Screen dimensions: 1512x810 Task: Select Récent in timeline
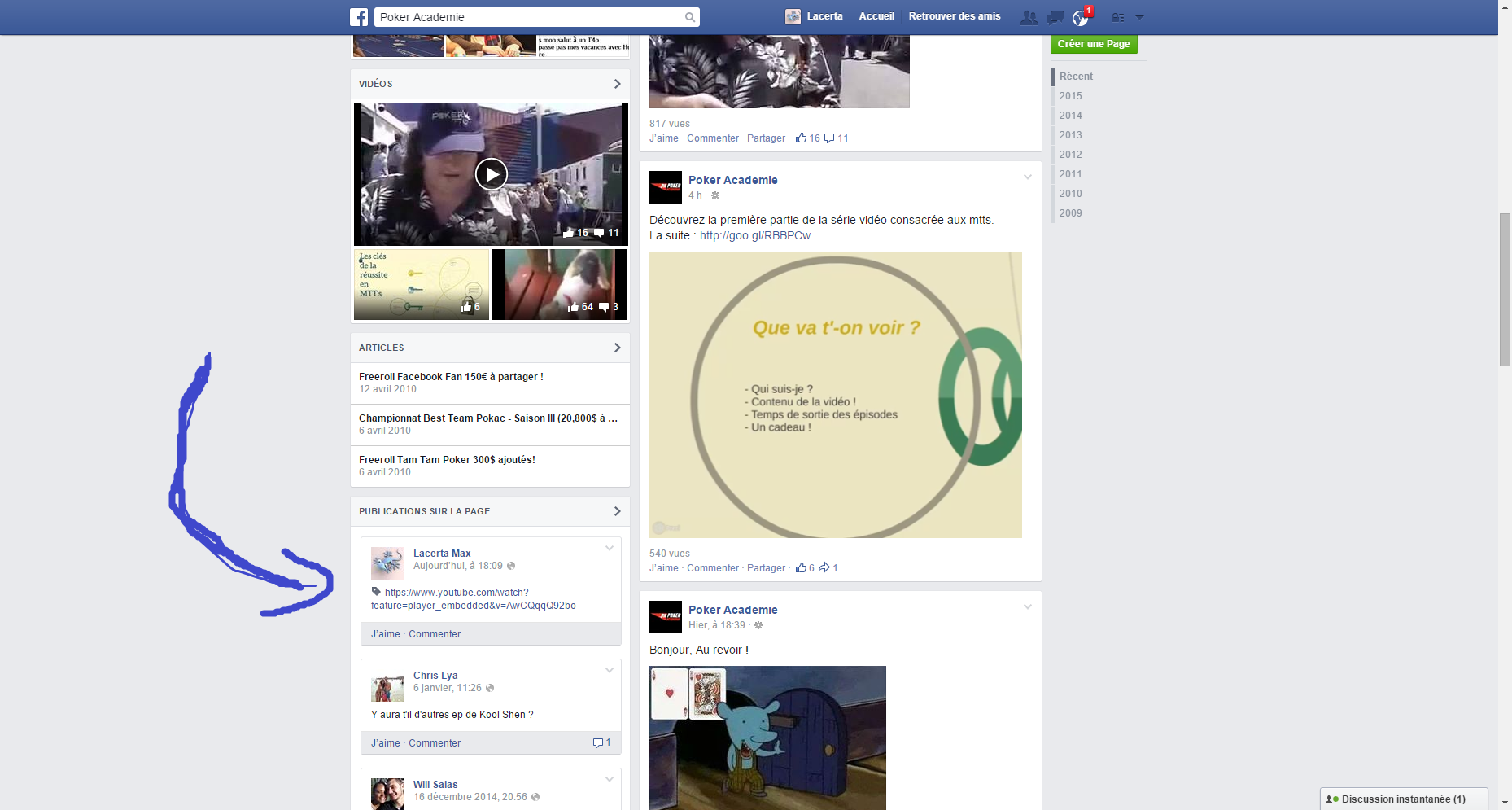tap(1076, 77)
